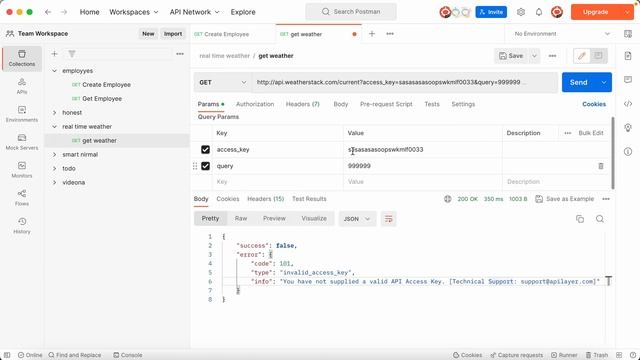Open the Workspaces menu

pos(133,12)
